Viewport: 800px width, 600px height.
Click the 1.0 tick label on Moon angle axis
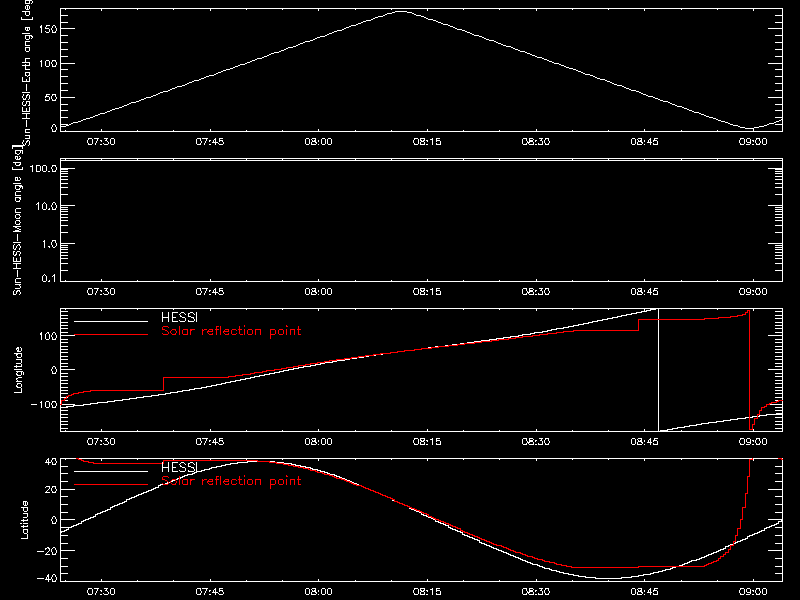coord(49,244)
